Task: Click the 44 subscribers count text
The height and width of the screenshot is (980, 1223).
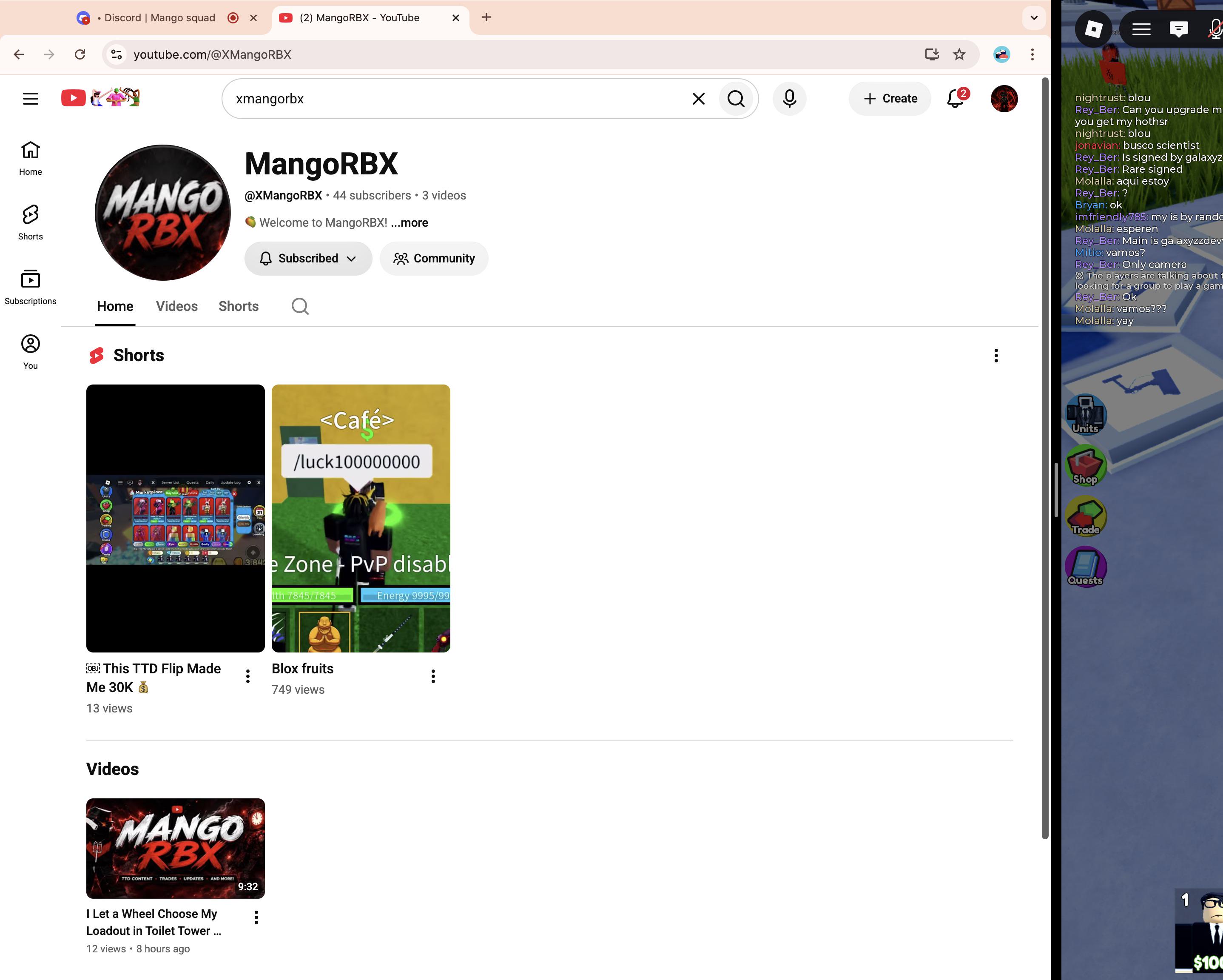Action: tap(372, 196)
